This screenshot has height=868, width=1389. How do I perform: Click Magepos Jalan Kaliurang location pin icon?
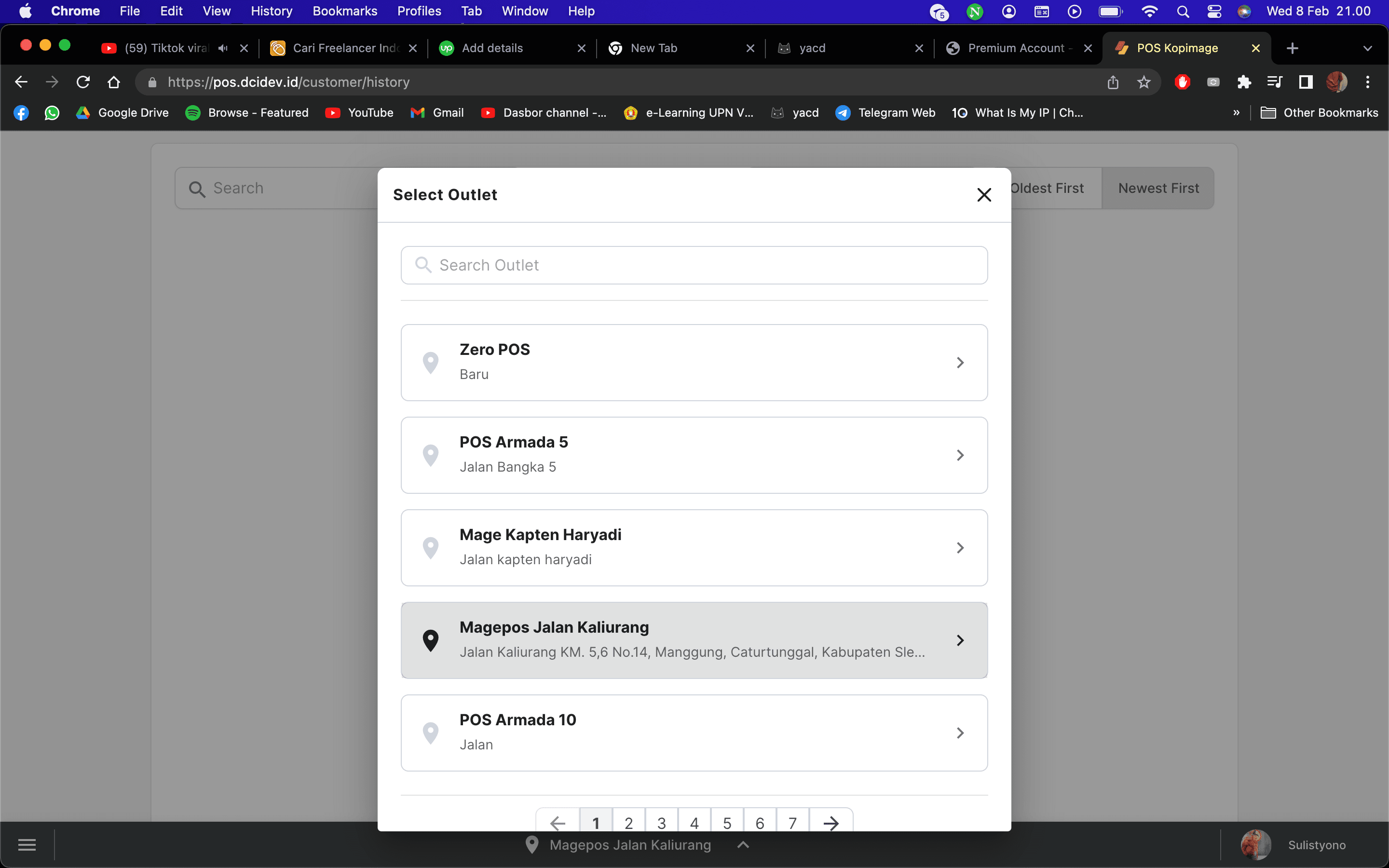point(431,640)
